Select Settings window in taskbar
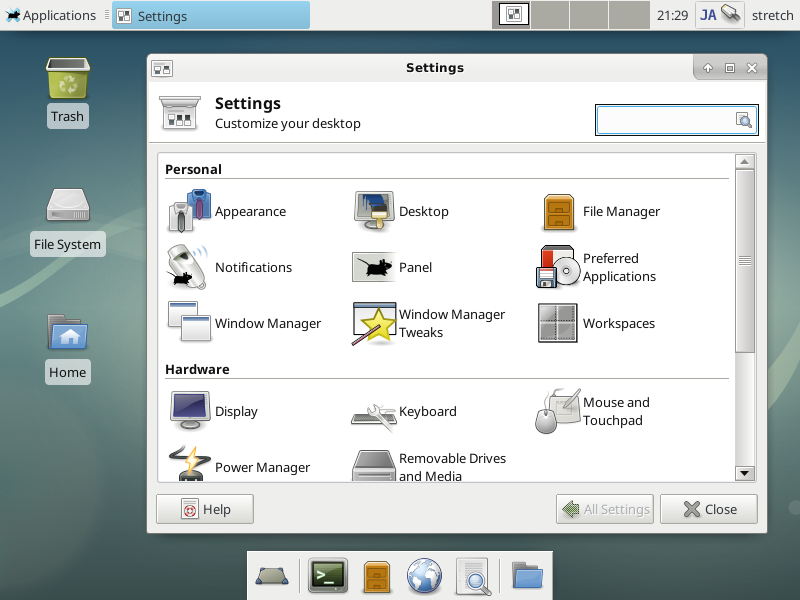The image size is (800, 600). pyautogui.click(x=210, y=15)
